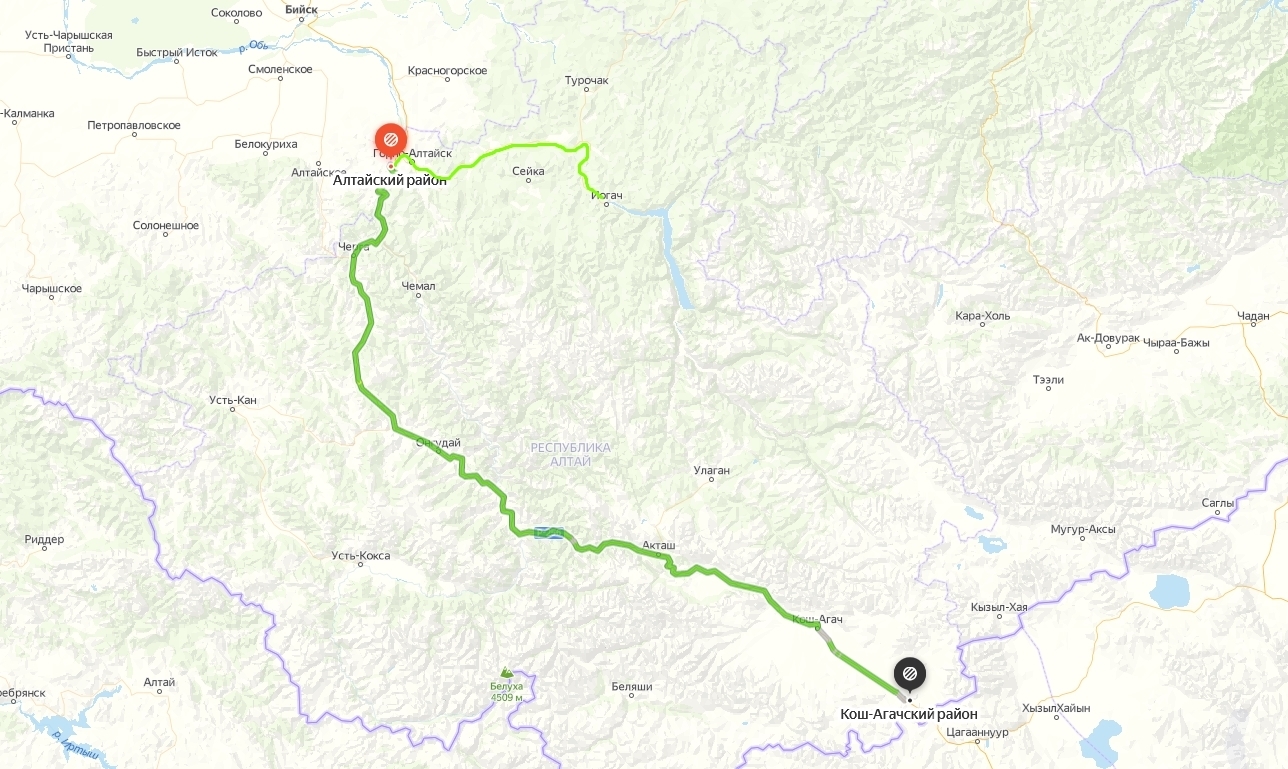Select the Belukha mountain peak icon

coord(507,673)
